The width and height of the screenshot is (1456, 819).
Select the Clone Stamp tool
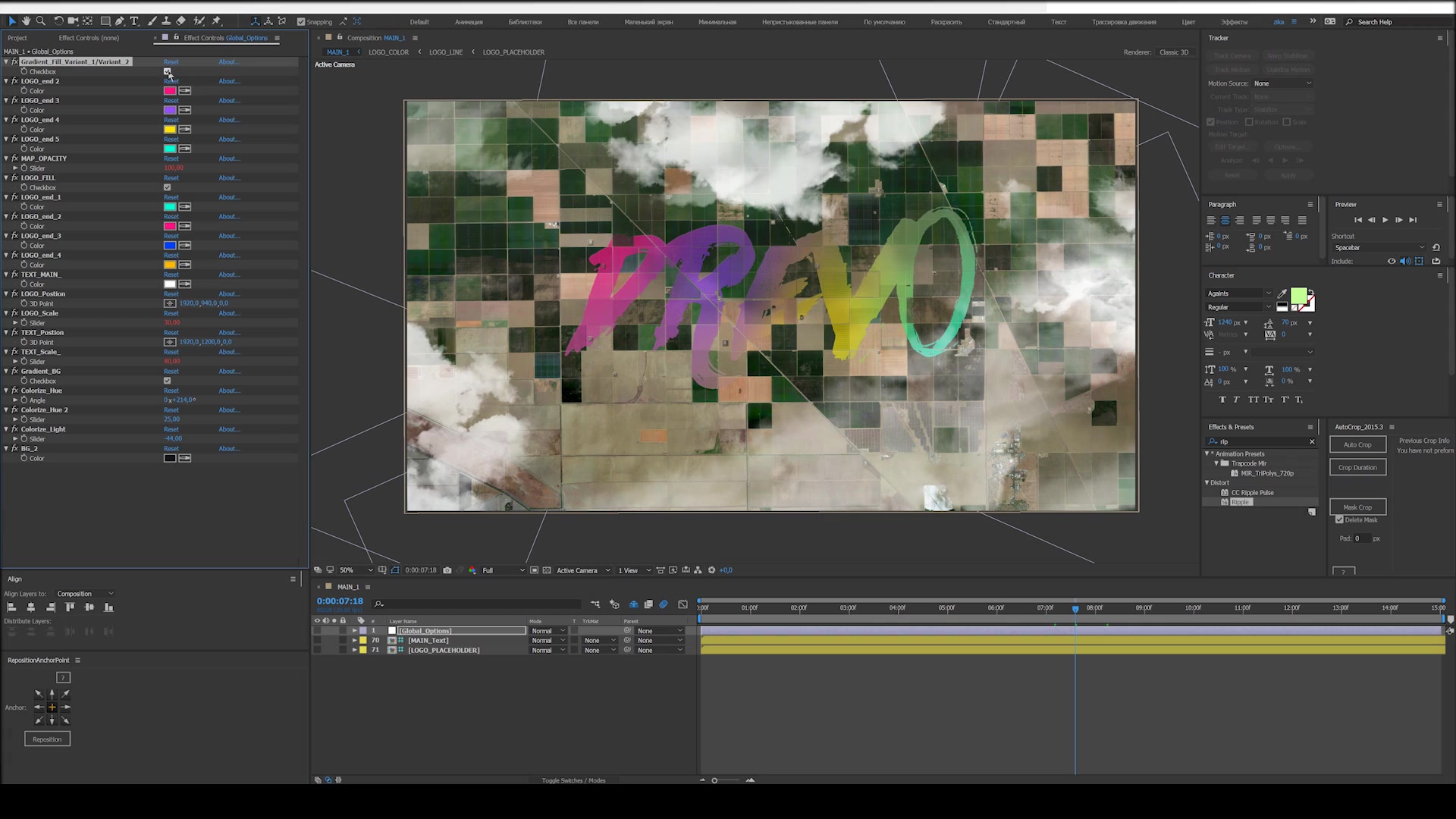click(x=166, y=21)
